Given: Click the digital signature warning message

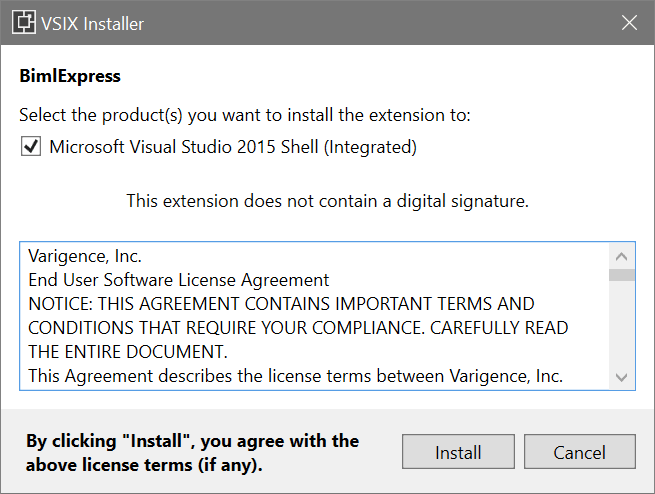Looking at the screenshot, I should [327, 201].
